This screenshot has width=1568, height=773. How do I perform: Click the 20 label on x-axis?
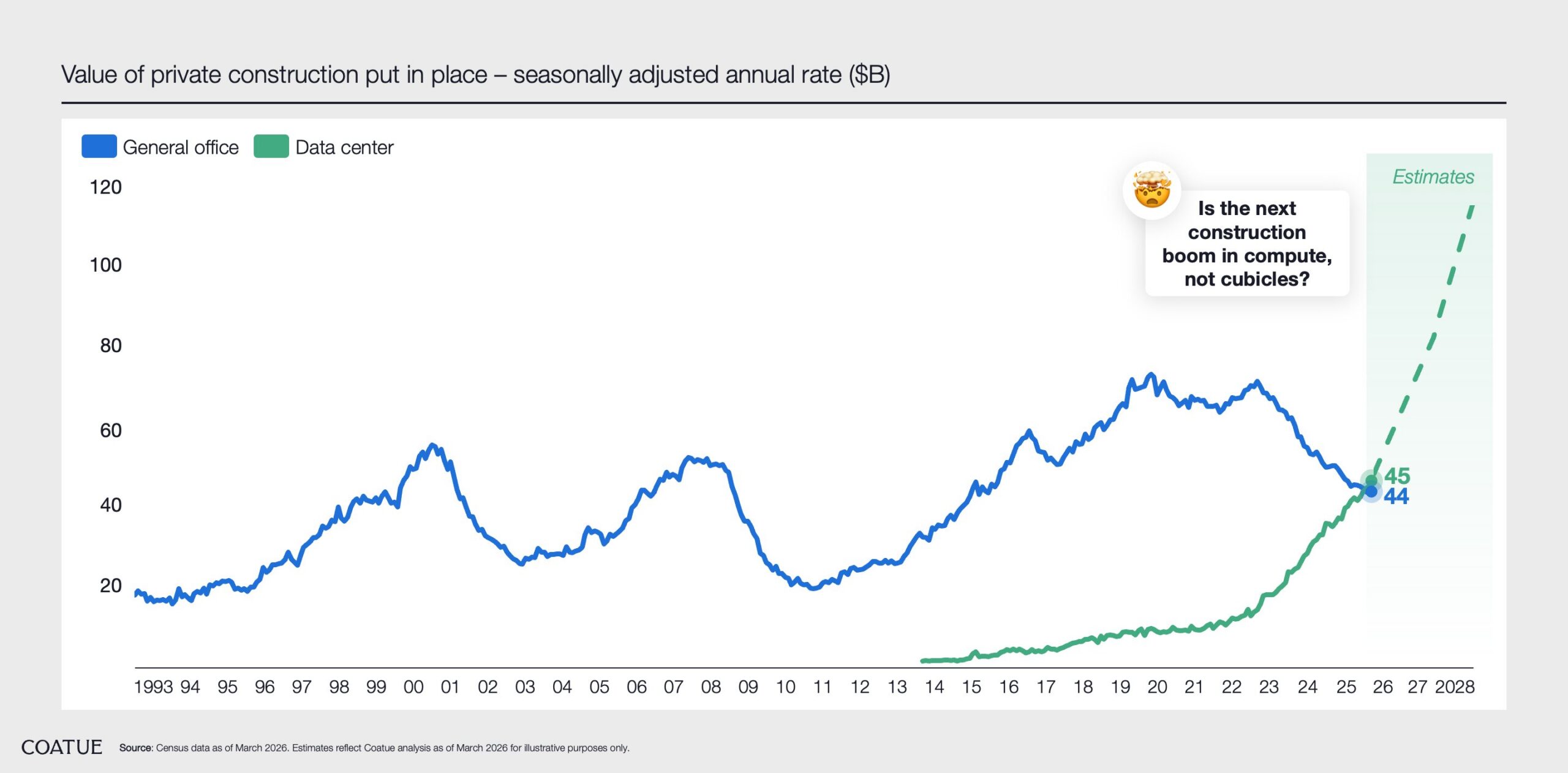1156,687
